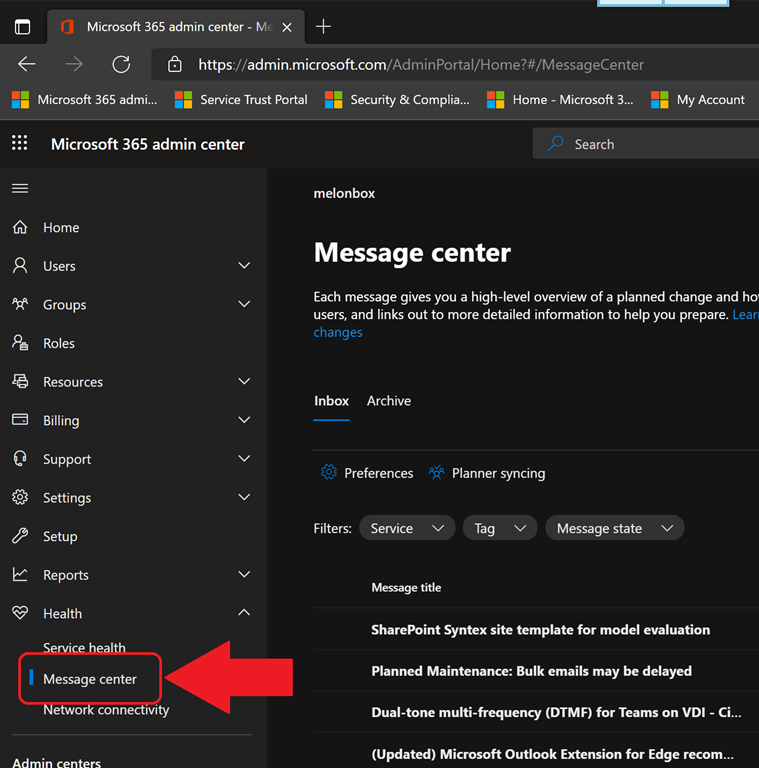Viewport: 759px width, 768px height.
Task: Click the Preferences gear icon
Action: (x=328, y=473)
